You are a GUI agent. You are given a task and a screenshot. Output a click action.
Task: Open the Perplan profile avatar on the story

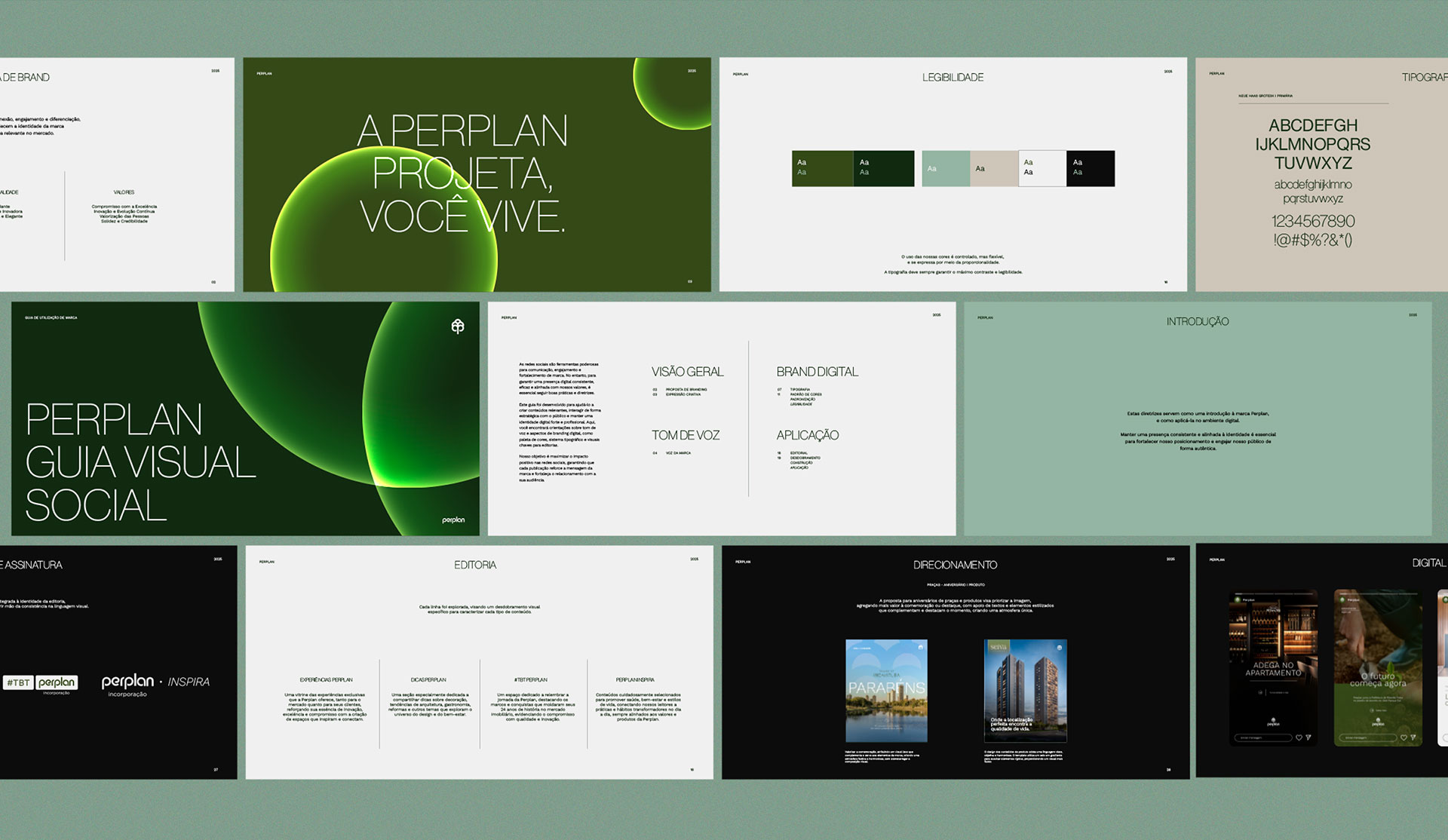[1237, 599]
